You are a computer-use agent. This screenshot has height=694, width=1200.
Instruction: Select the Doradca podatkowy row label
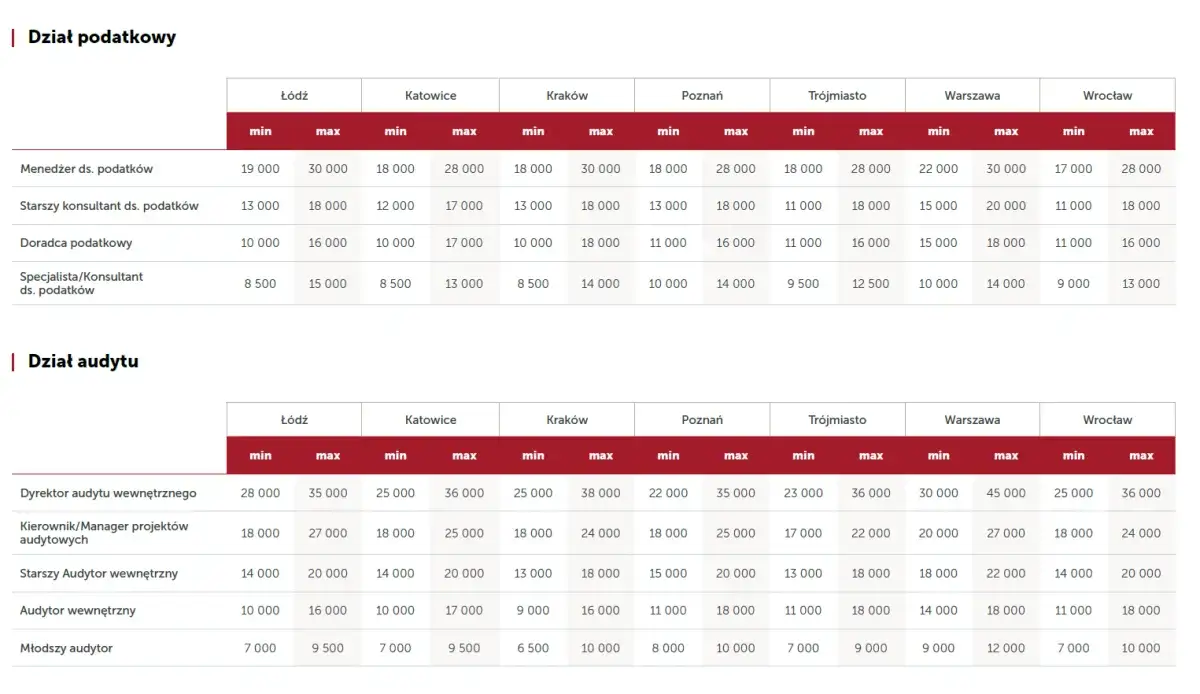coord(76,243)
